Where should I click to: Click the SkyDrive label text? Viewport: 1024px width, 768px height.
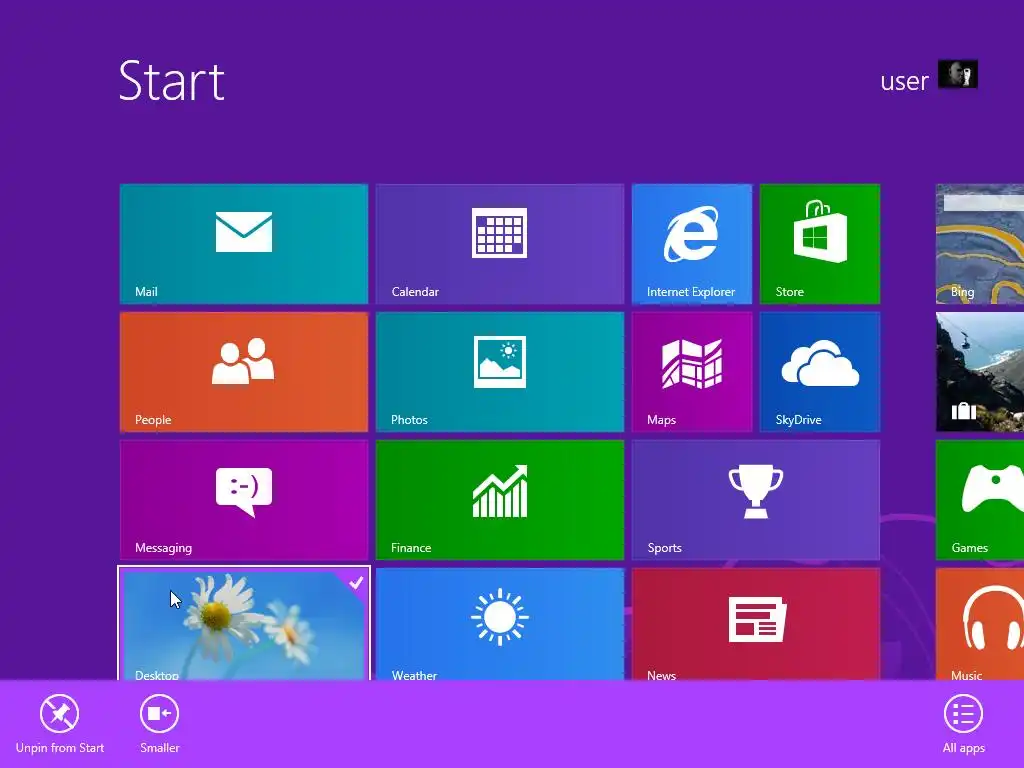click(798, 420)
